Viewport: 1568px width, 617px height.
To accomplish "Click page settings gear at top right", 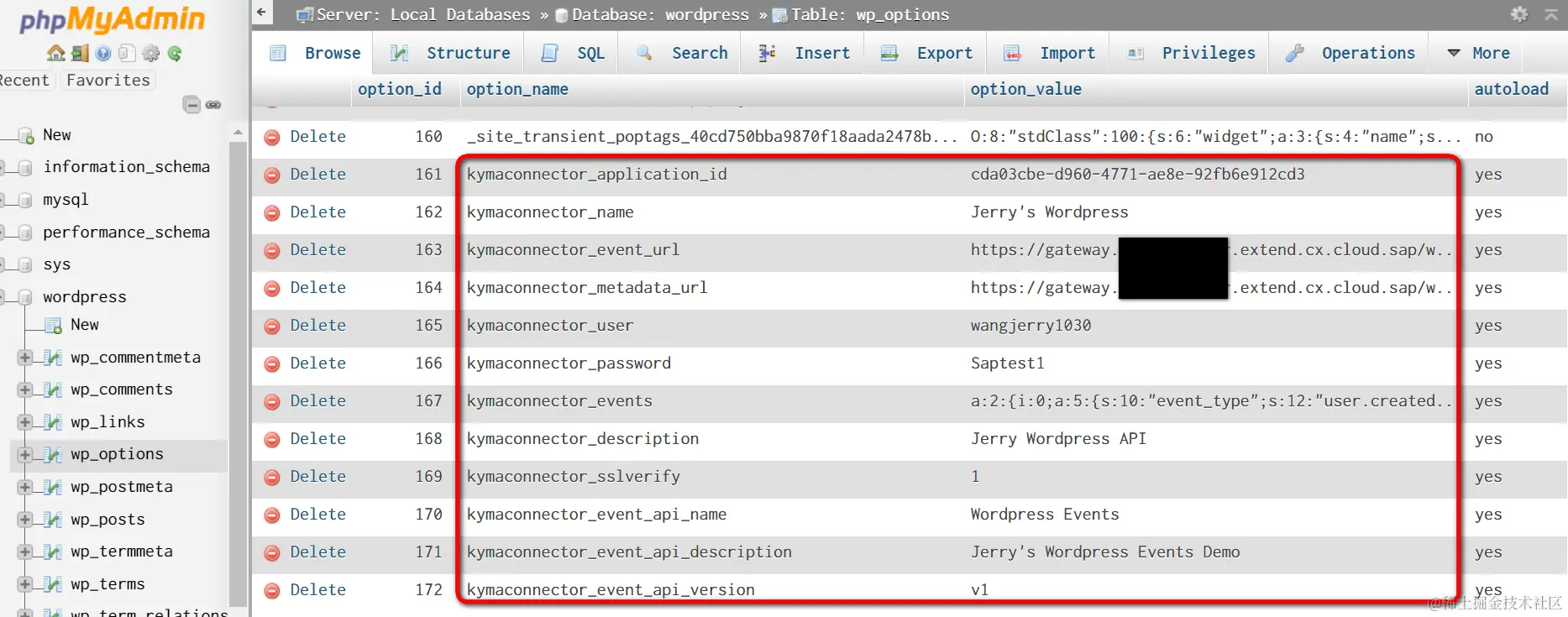I will (1519, 13).
